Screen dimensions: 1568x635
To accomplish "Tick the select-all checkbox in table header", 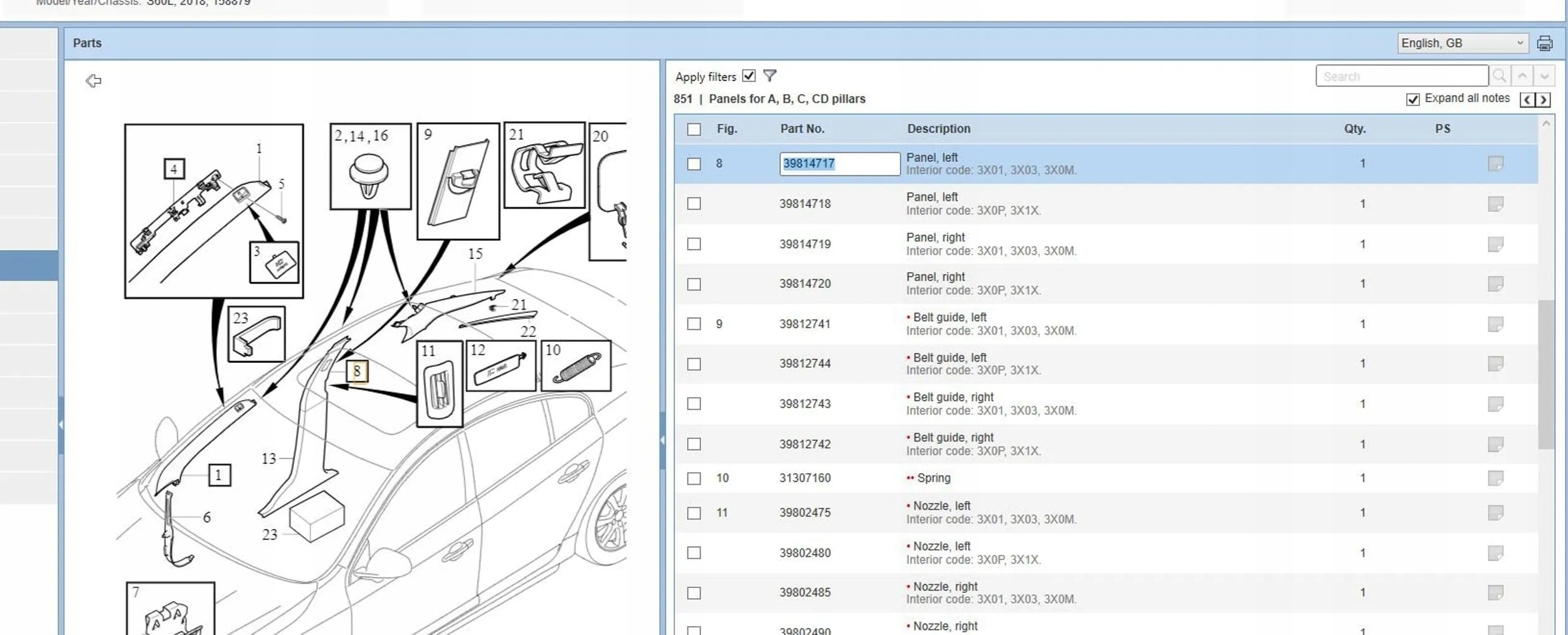I will coord(694,129).
